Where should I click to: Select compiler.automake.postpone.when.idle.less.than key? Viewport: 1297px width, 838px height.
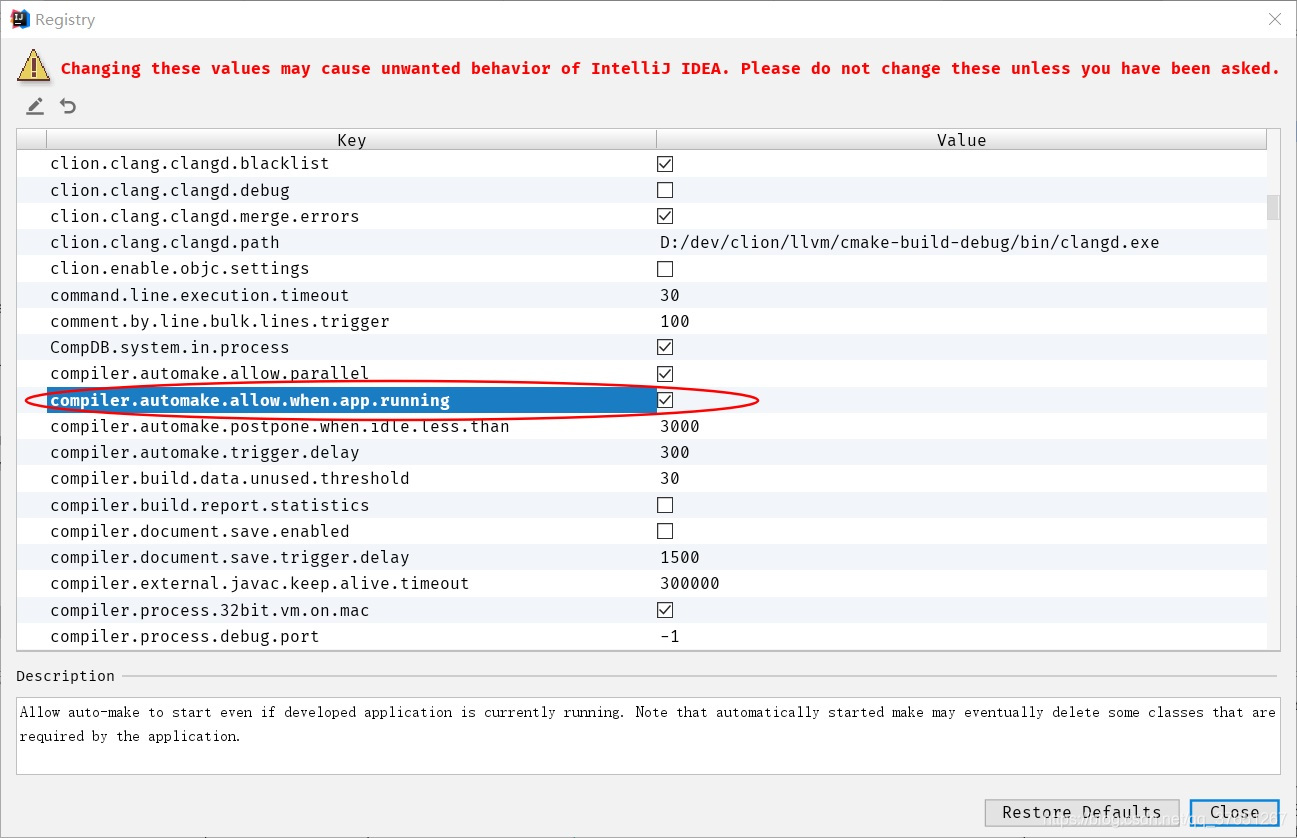[280, 426]
